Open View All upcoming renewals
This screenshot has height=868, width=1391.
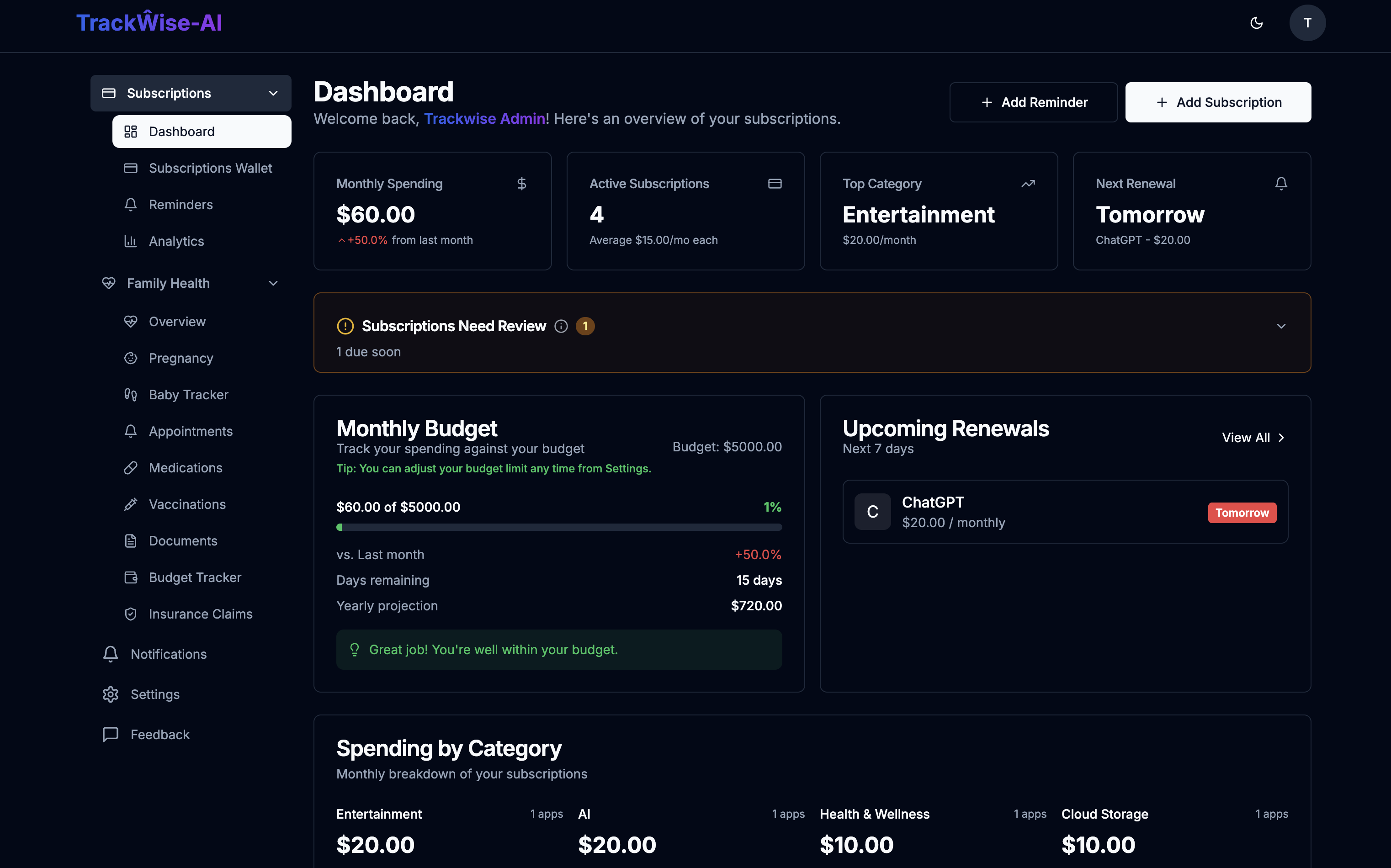(1252, 438)
